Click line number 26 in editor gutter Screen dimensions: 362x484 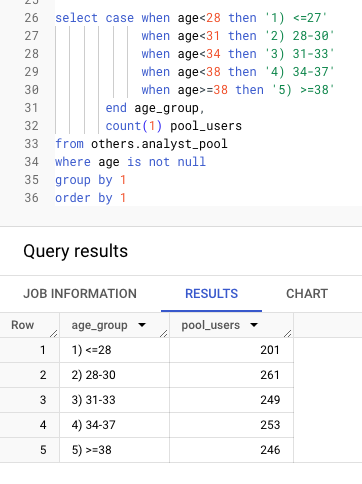[x=32, y=18]
